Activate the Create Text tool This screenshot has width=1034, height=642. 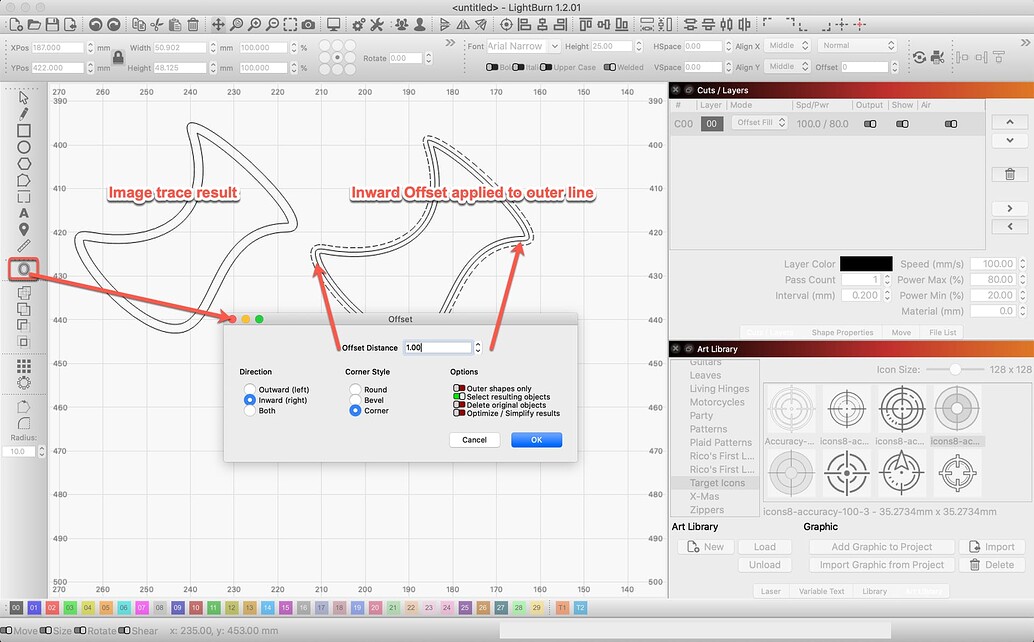coord(24,213)
